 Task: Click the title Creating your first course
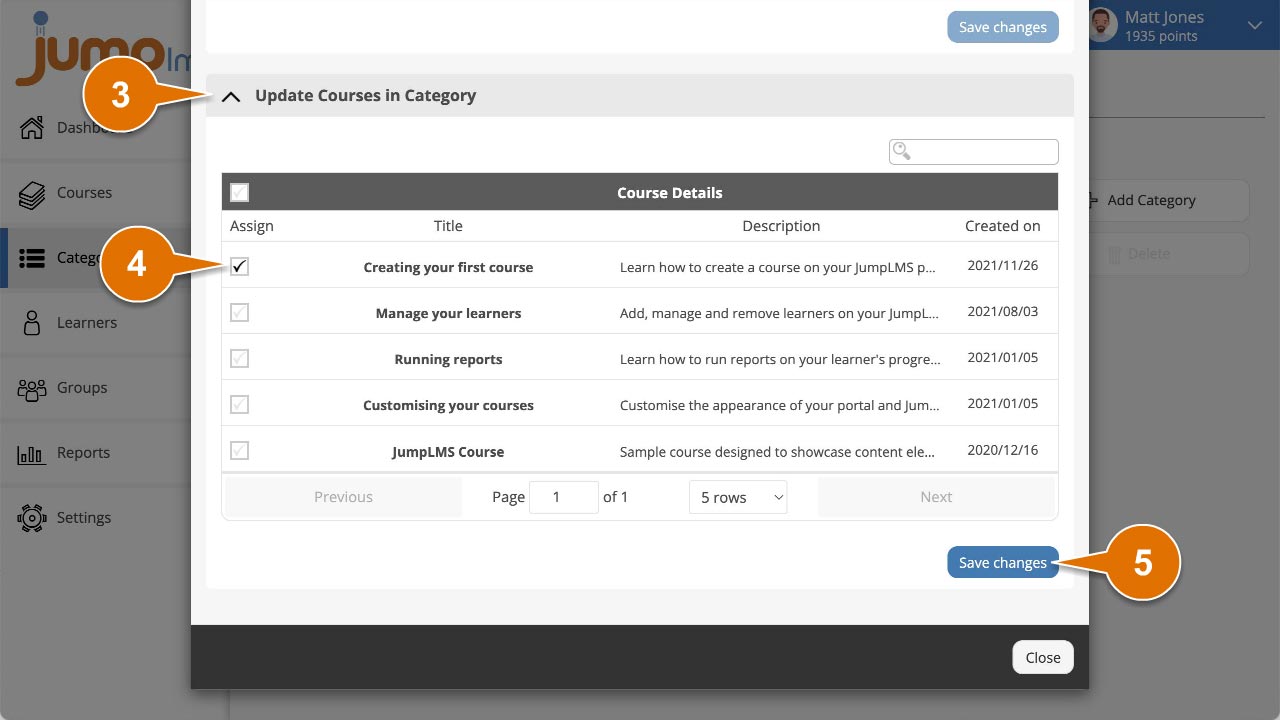point(448,267)
